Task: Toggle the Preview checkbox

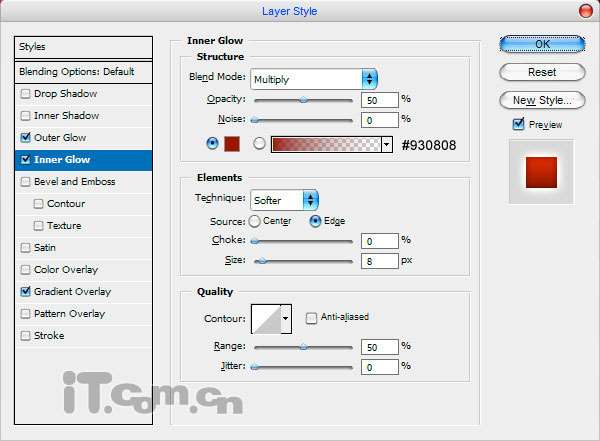Action: click(x=518, y=124)
